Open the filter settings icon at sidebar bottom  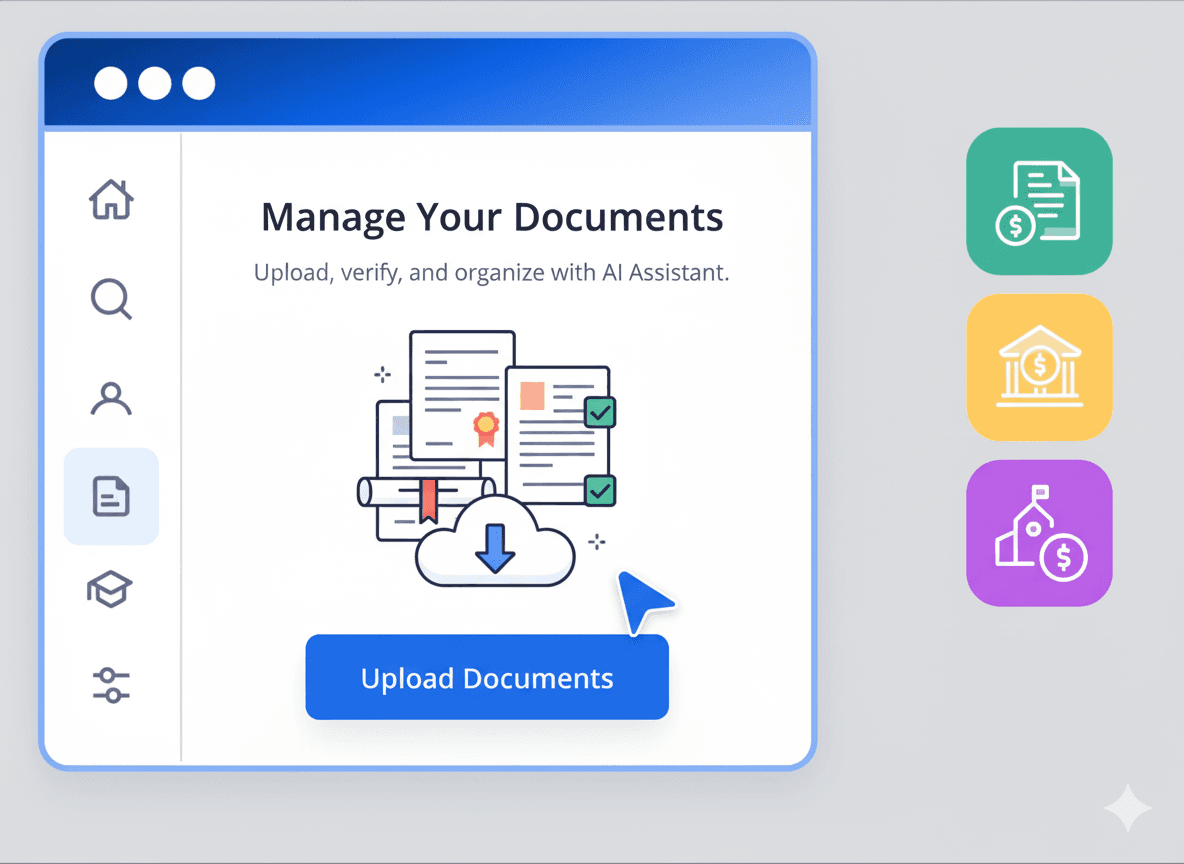(111, 685)
